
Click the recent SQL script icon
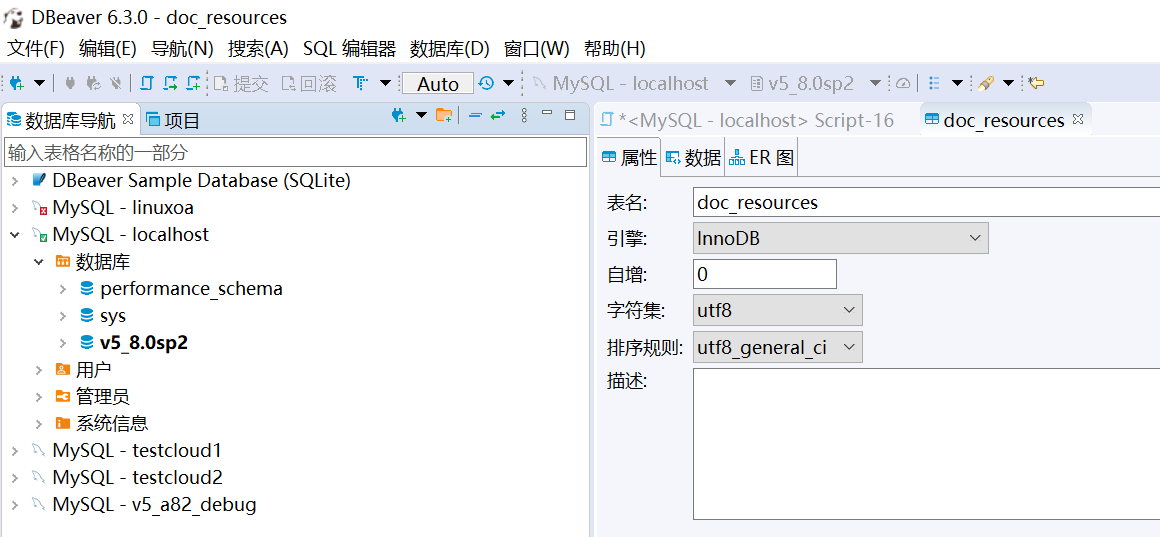point(170,84)
